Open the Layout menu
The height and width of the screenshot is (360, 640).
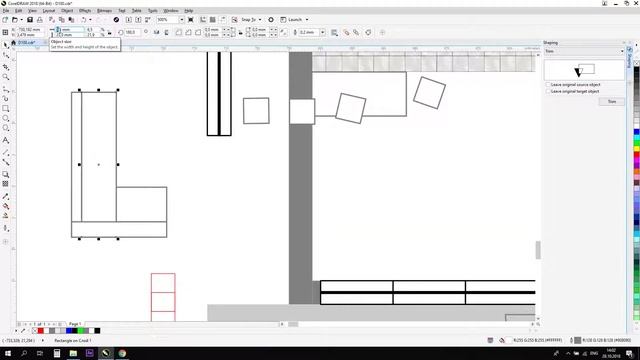click(49, 11)
